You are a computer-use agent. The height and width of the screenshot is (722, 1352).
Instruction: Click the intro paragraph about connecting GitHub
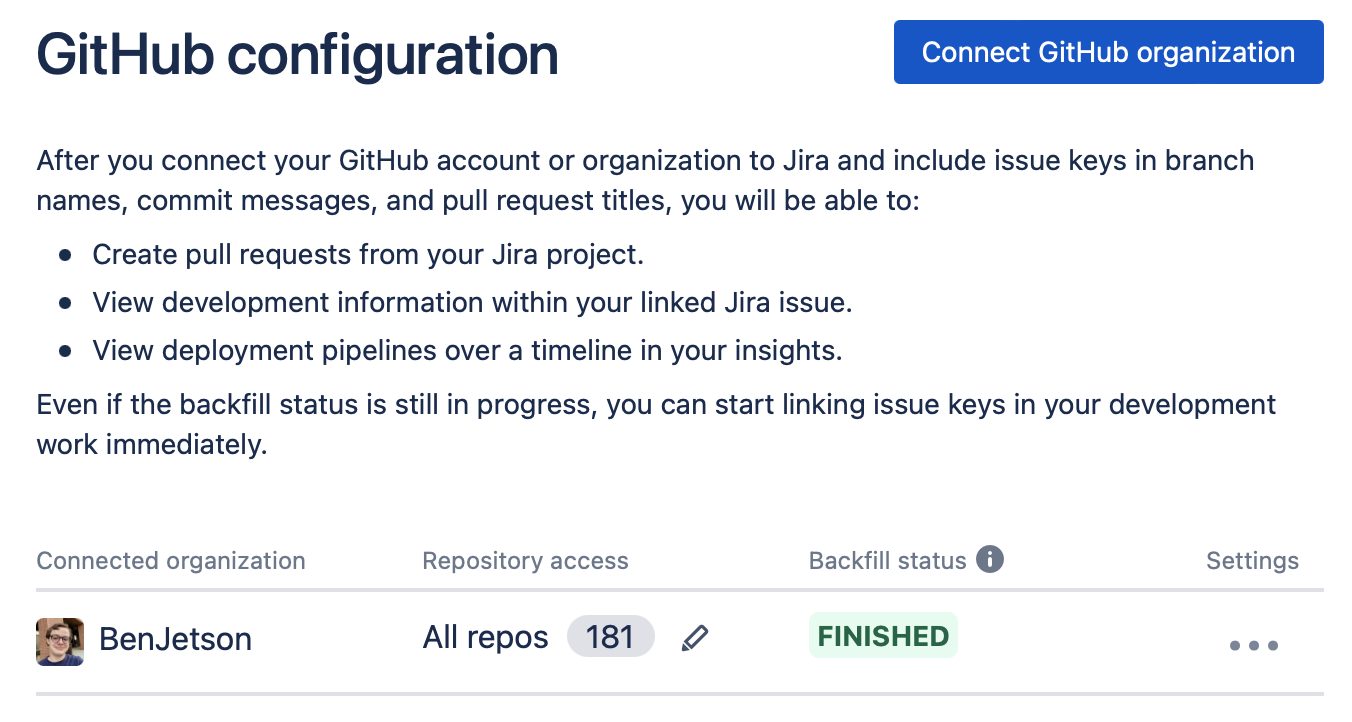coord(645,180)
